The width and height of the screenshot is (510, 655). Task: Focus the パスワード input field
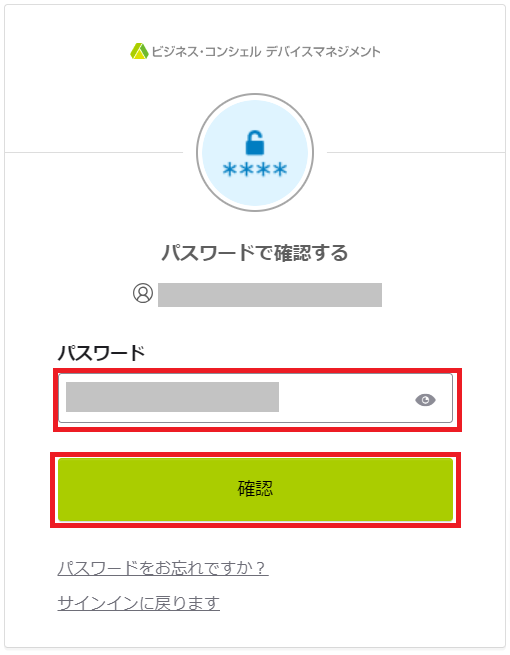(x=255, y=398)
